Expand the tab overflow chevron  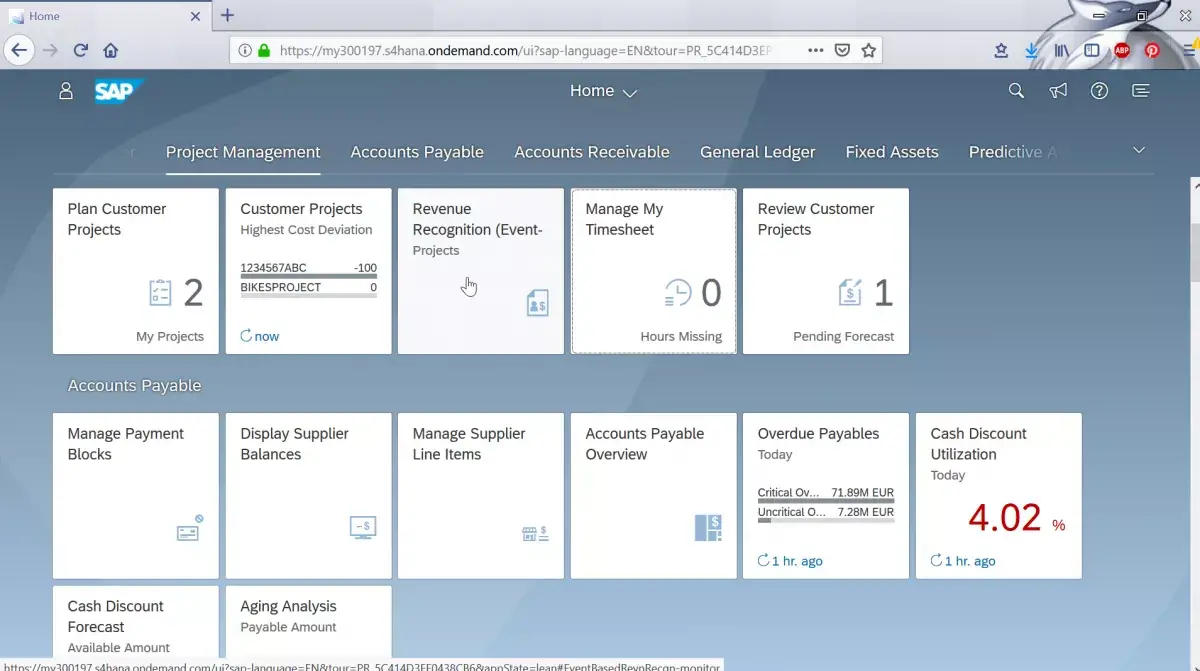pos(1138,150)
